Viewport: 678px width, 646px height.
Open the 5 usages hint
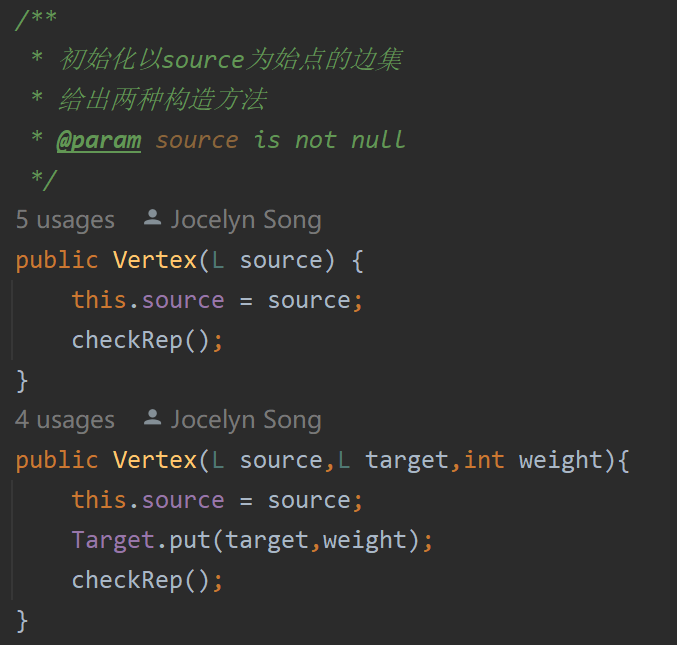coord(65,220)
